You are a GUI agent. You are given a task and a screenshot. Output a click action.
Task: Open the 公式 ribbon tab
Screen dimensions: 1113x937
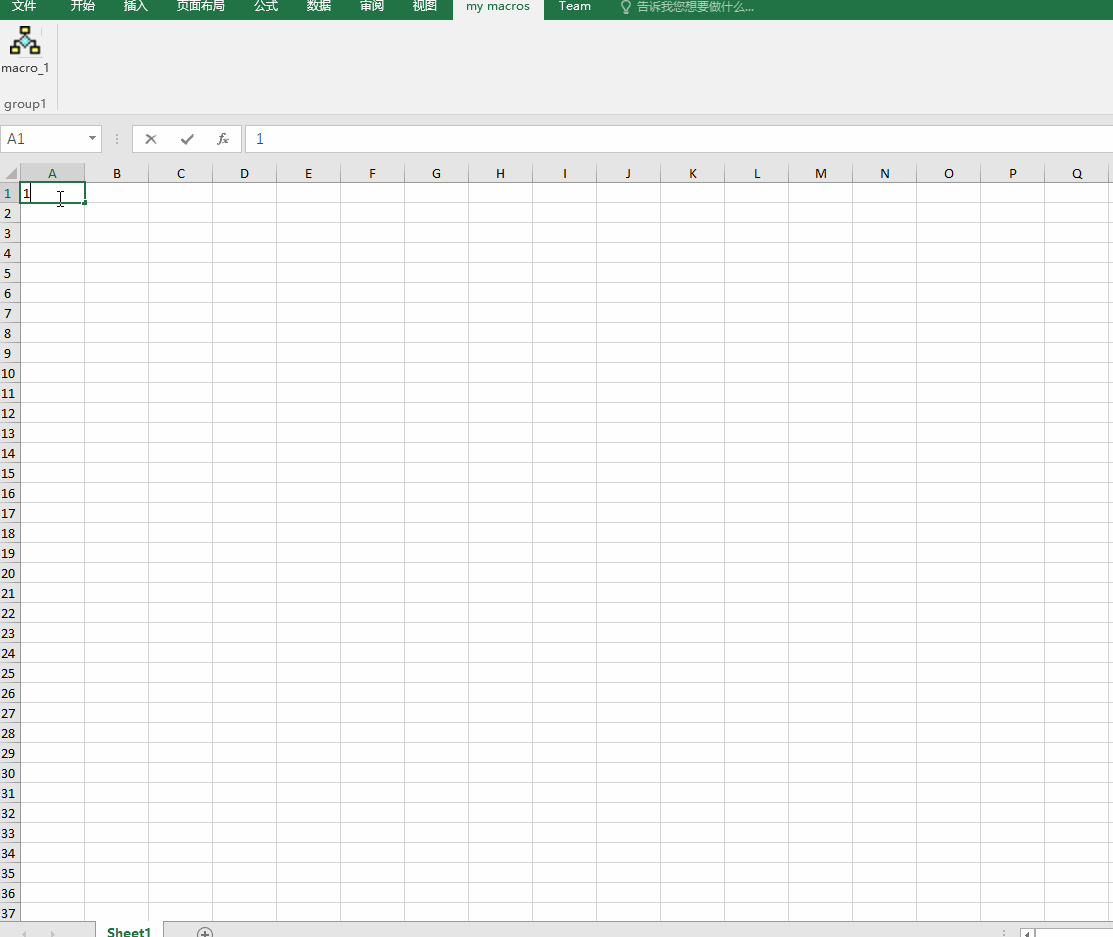click(266, 6)
